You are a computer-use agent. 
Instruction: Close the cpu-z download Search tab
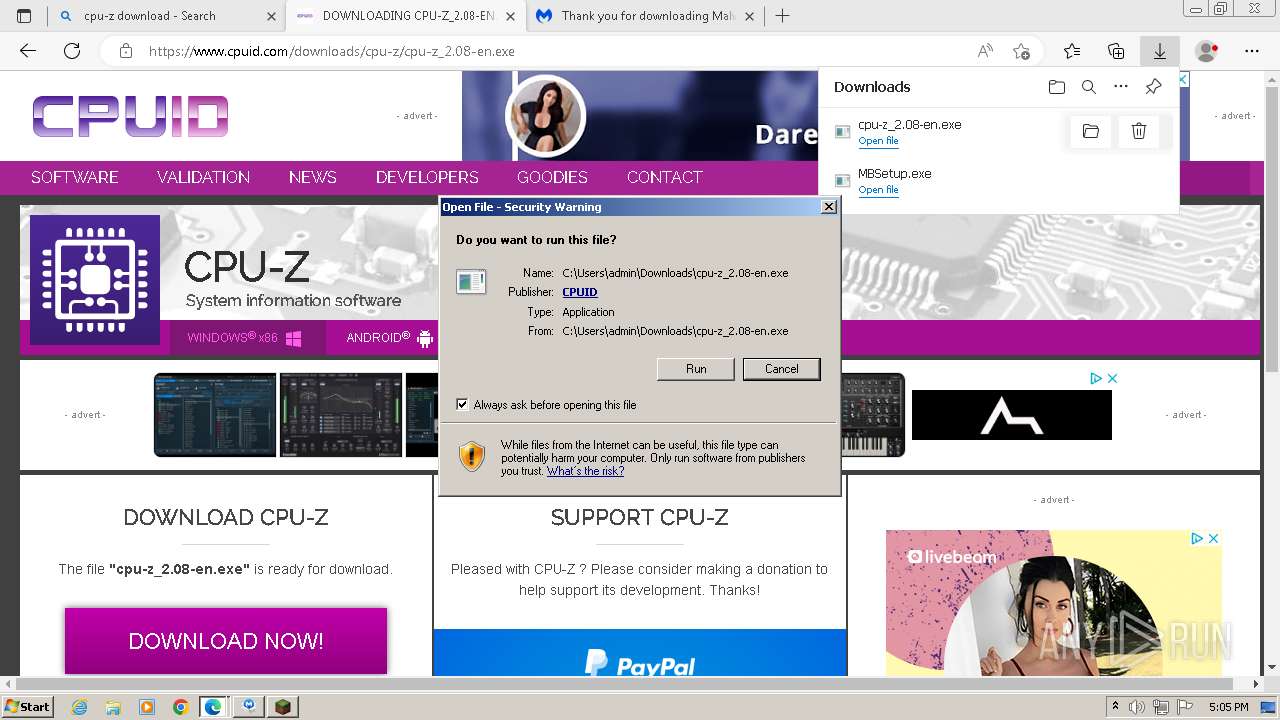(272, 16)
